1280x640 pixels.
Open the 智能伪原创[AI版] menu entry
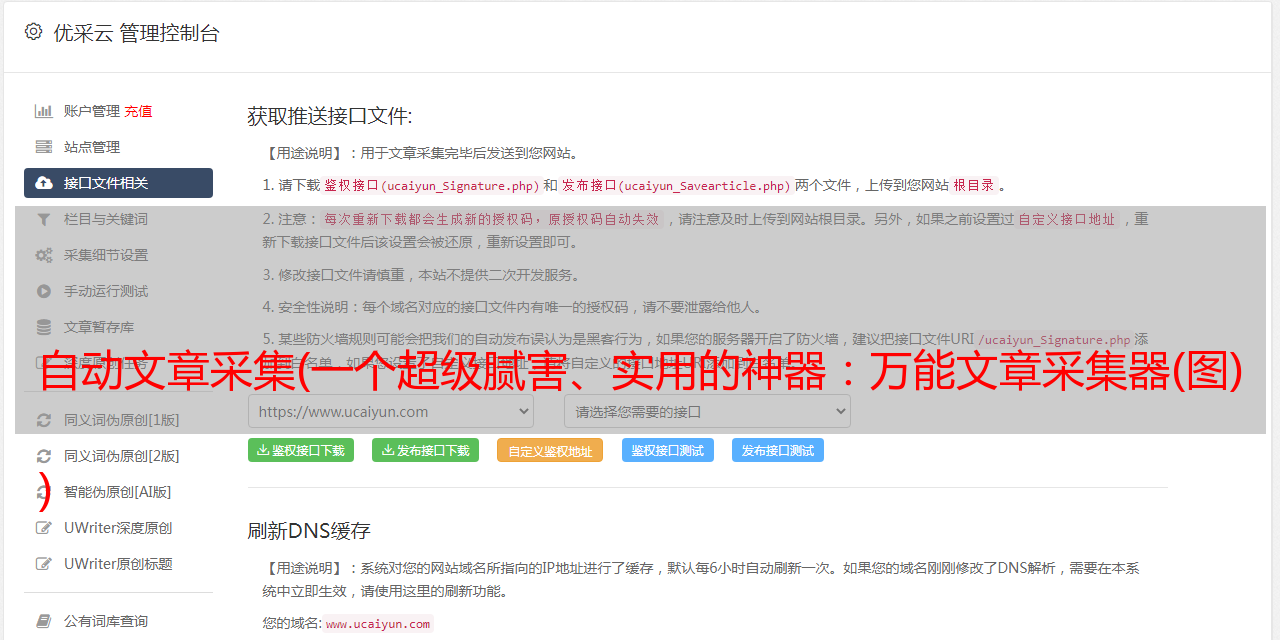tap(118, 492)
